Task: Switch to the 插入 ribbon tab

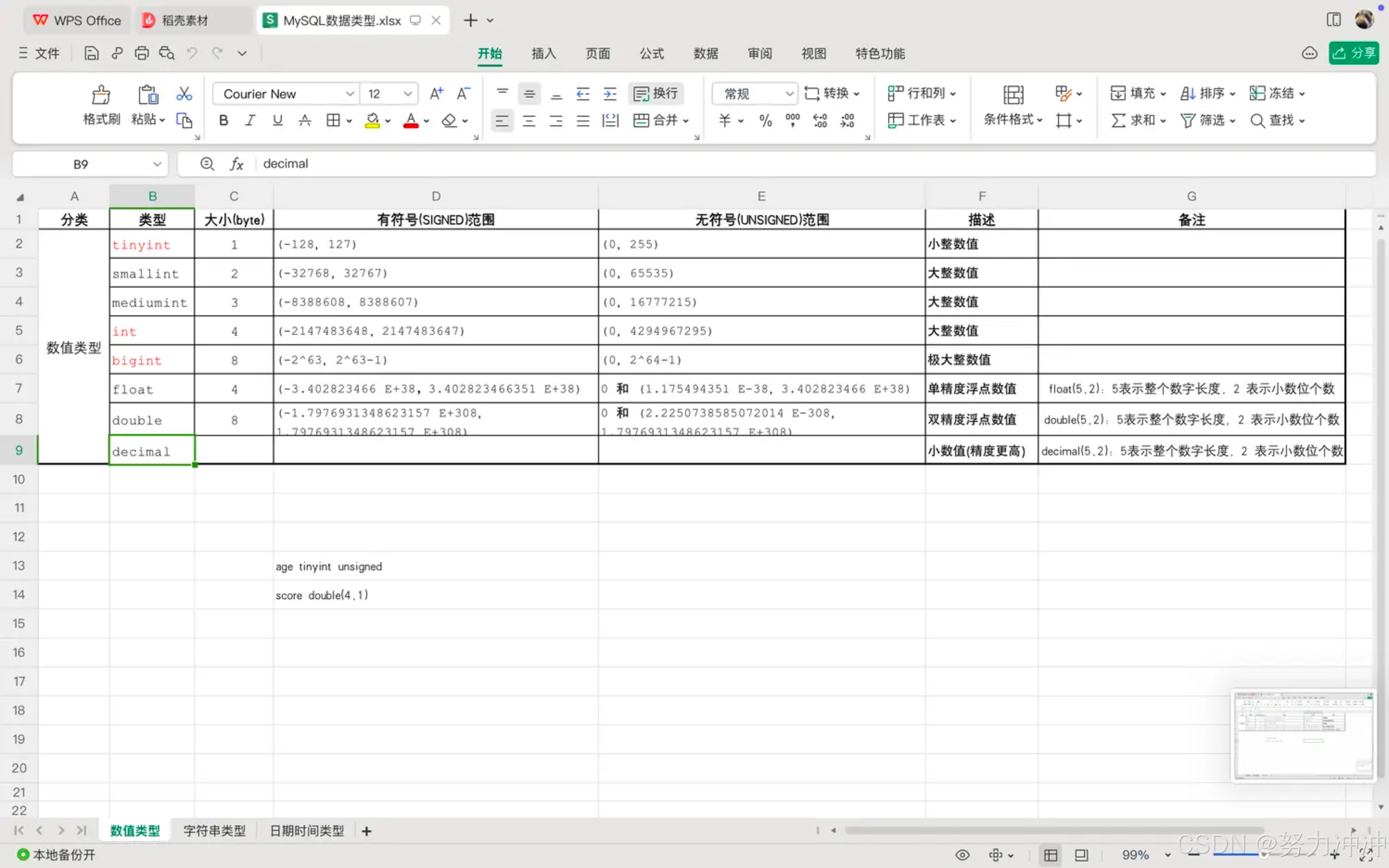Action: (543, 54)
